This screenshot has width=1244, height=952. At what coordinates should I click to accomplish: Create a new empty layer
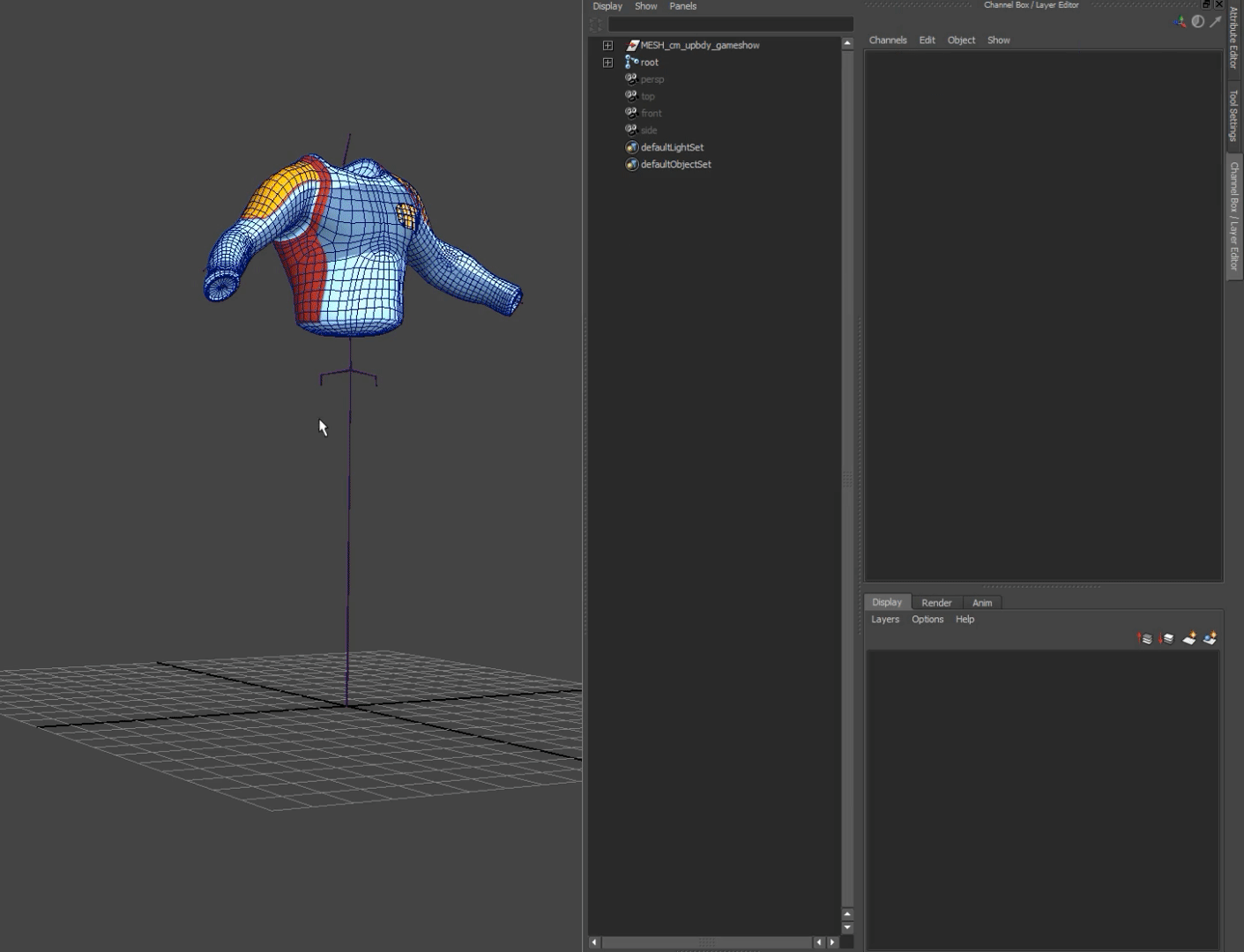point(1188,638)
